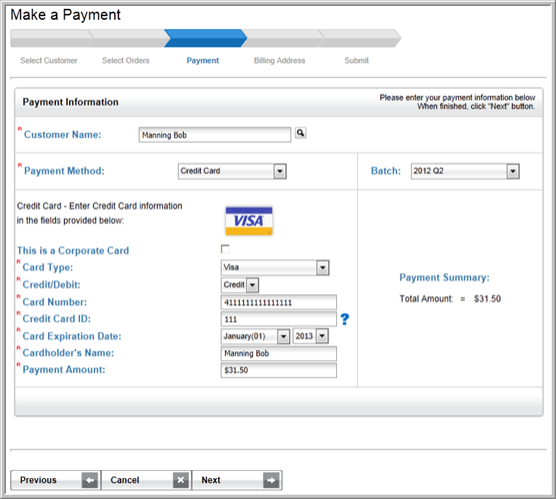Image resolution: width=556 pixels, height=499 pixels.
Task: Click the Visa card logo image
Action: tap(249, 221)
